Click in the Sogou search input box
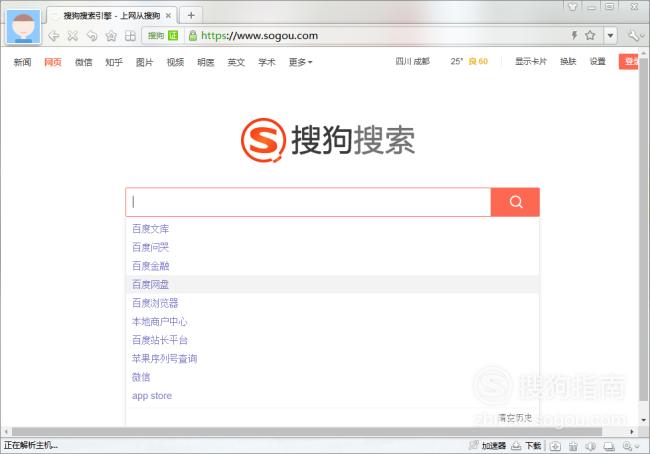The width and height of the screenshot is (650, 454). pos(308,202)
